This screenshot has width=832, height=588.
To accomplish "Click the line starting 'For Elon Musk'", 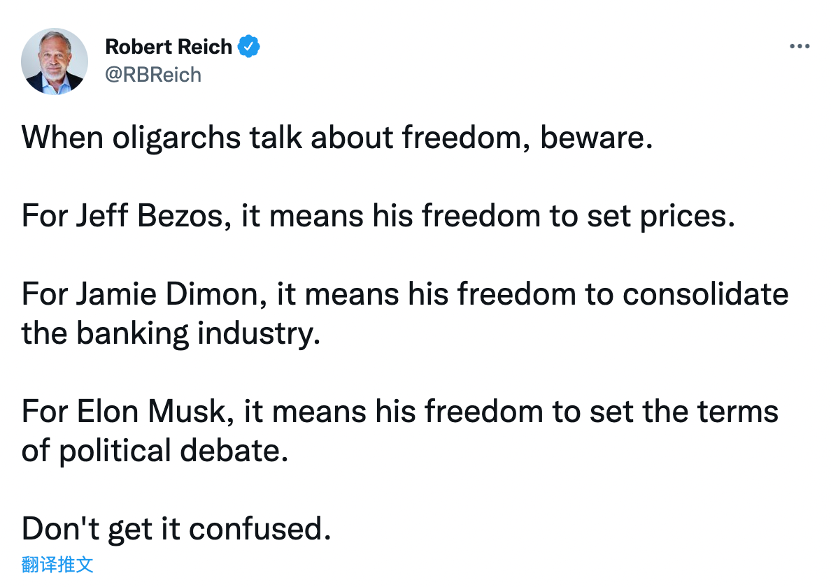I will pos(400,412).
